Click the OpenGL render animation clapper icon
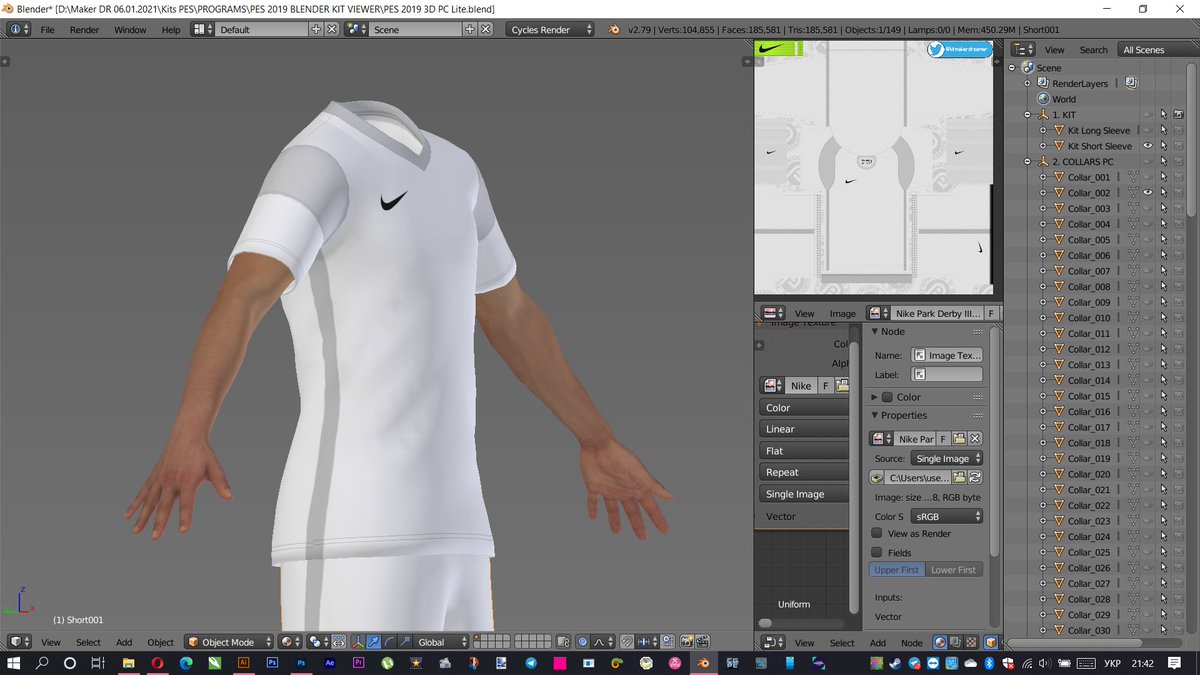The width and height of the screenshot is (1200, 675). pos(702,642)
